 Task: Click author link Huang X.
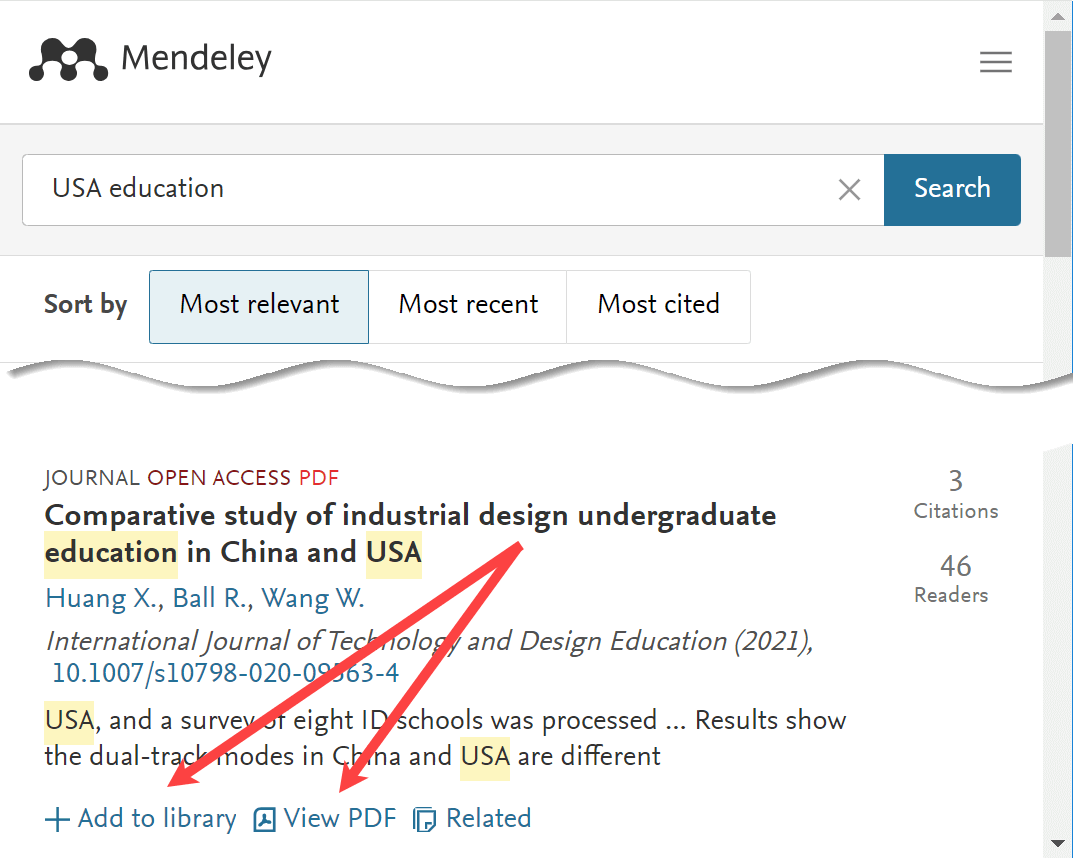(100, 597)
